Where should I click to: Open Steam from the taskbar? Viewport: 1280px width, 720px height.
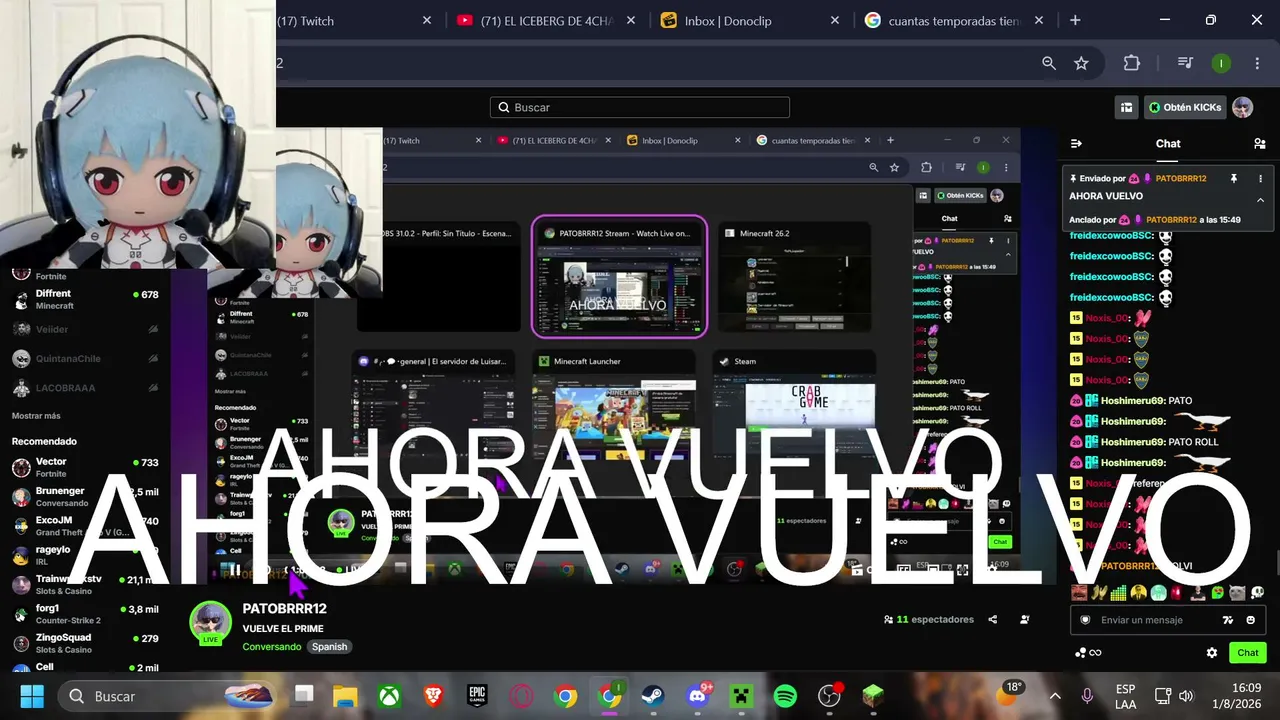pyautogui.click(x=653, y=696)
